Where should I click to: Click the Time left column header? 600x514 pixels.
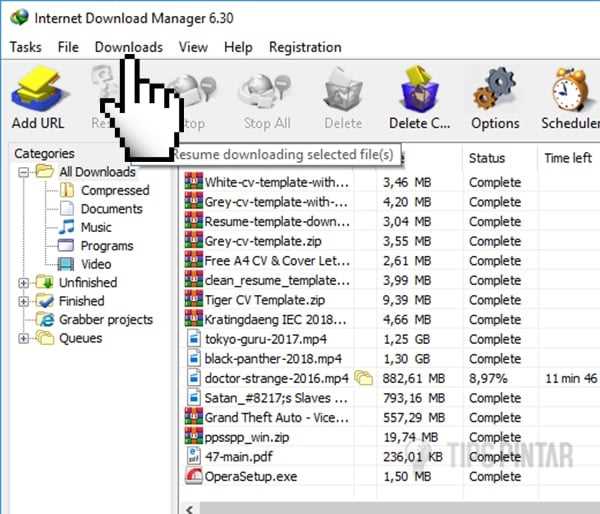(x=569, y=158)
